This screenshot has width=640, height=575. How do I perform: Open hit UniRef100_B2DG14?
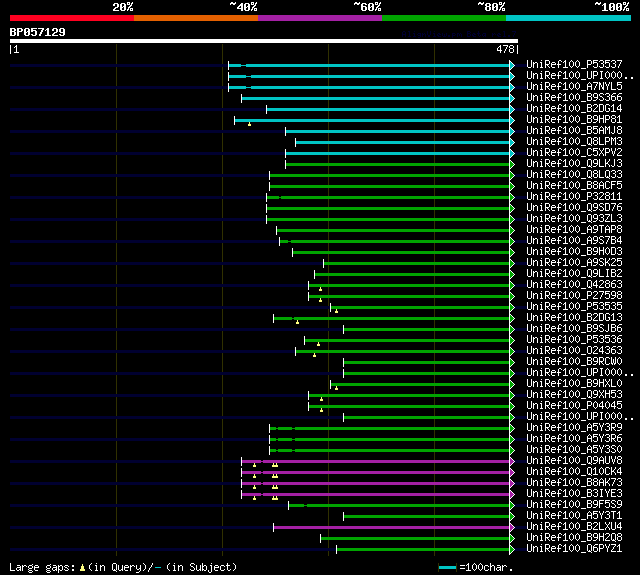574,109
